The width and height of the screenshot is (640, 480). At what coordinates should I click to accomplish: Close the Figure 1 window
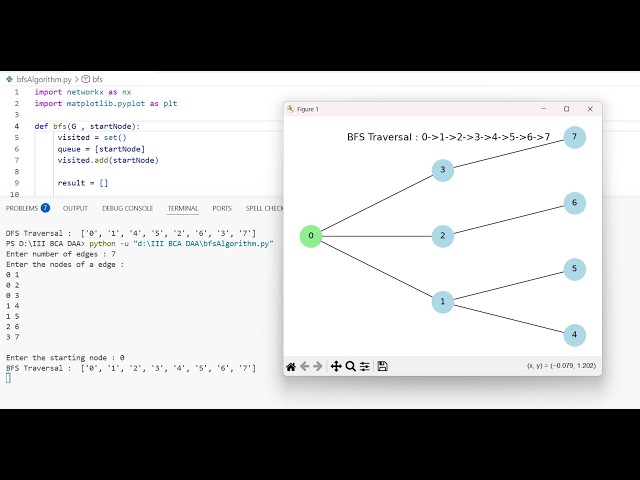[x=590, y=109]
